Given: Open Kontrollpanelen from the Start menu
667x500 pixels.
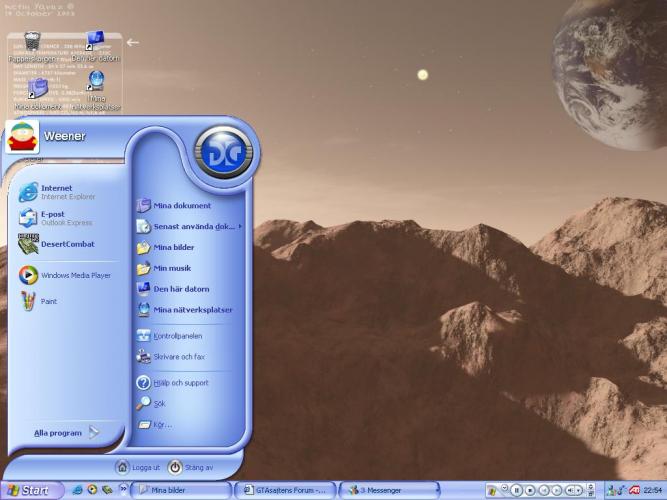Looking at the screenshot, I should [177, 336].
